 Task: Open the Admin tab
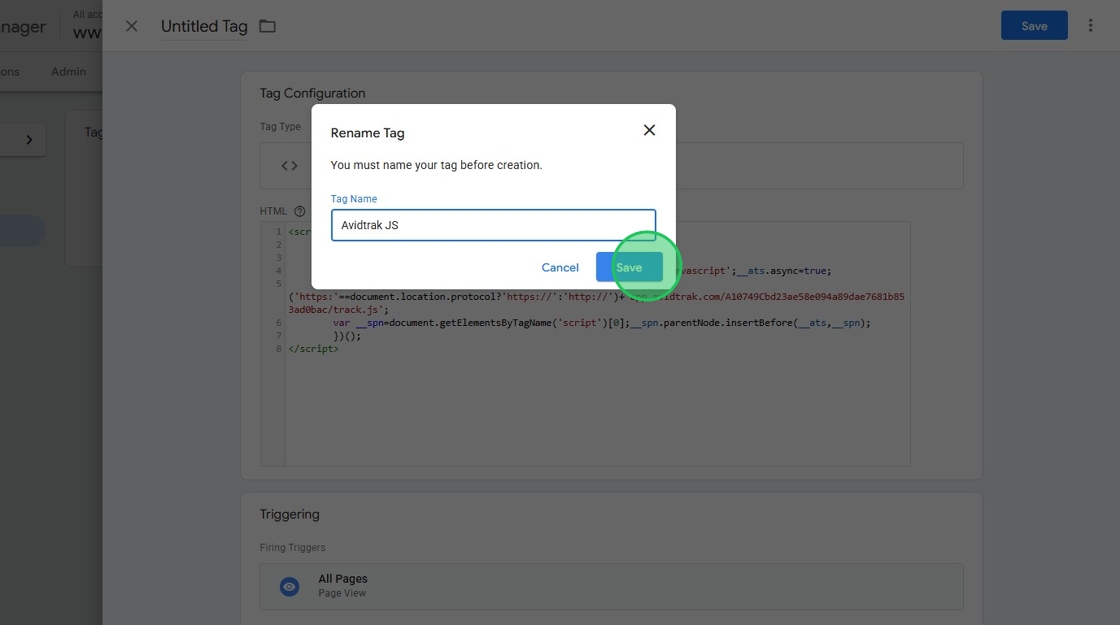pyautogui.click(x=69, y=71)
